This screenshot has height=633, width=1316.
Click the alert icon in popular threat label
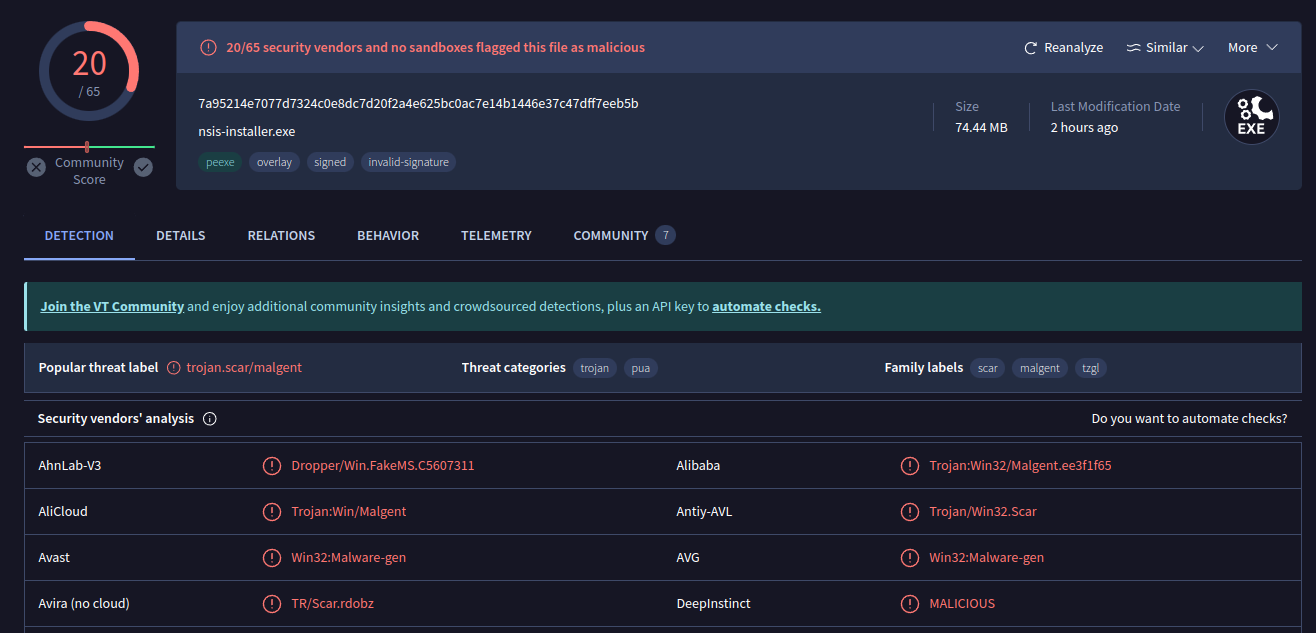[x=174, y=368]
